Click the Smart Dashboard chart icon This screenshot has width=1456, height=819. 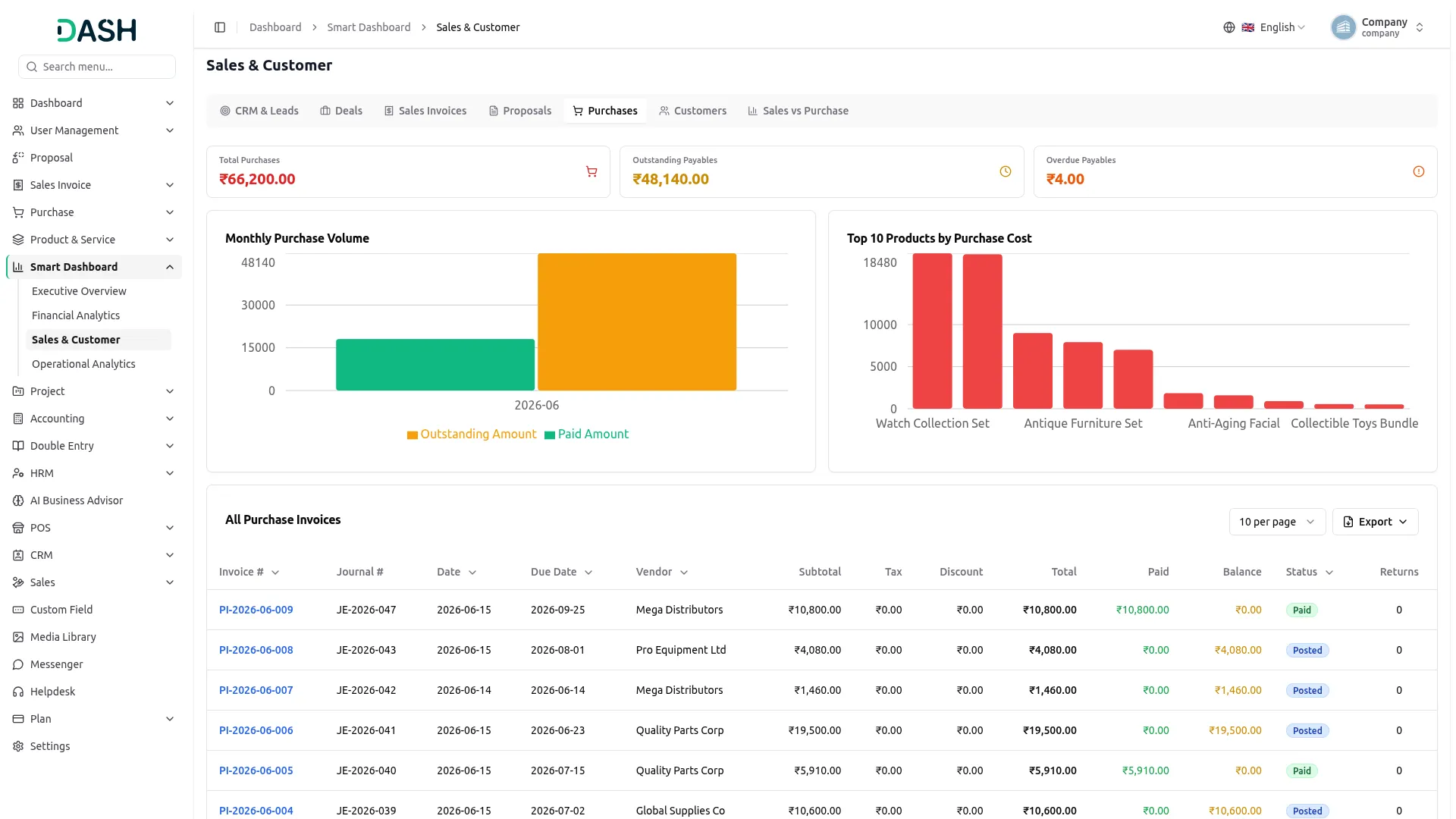coord(18,267)
